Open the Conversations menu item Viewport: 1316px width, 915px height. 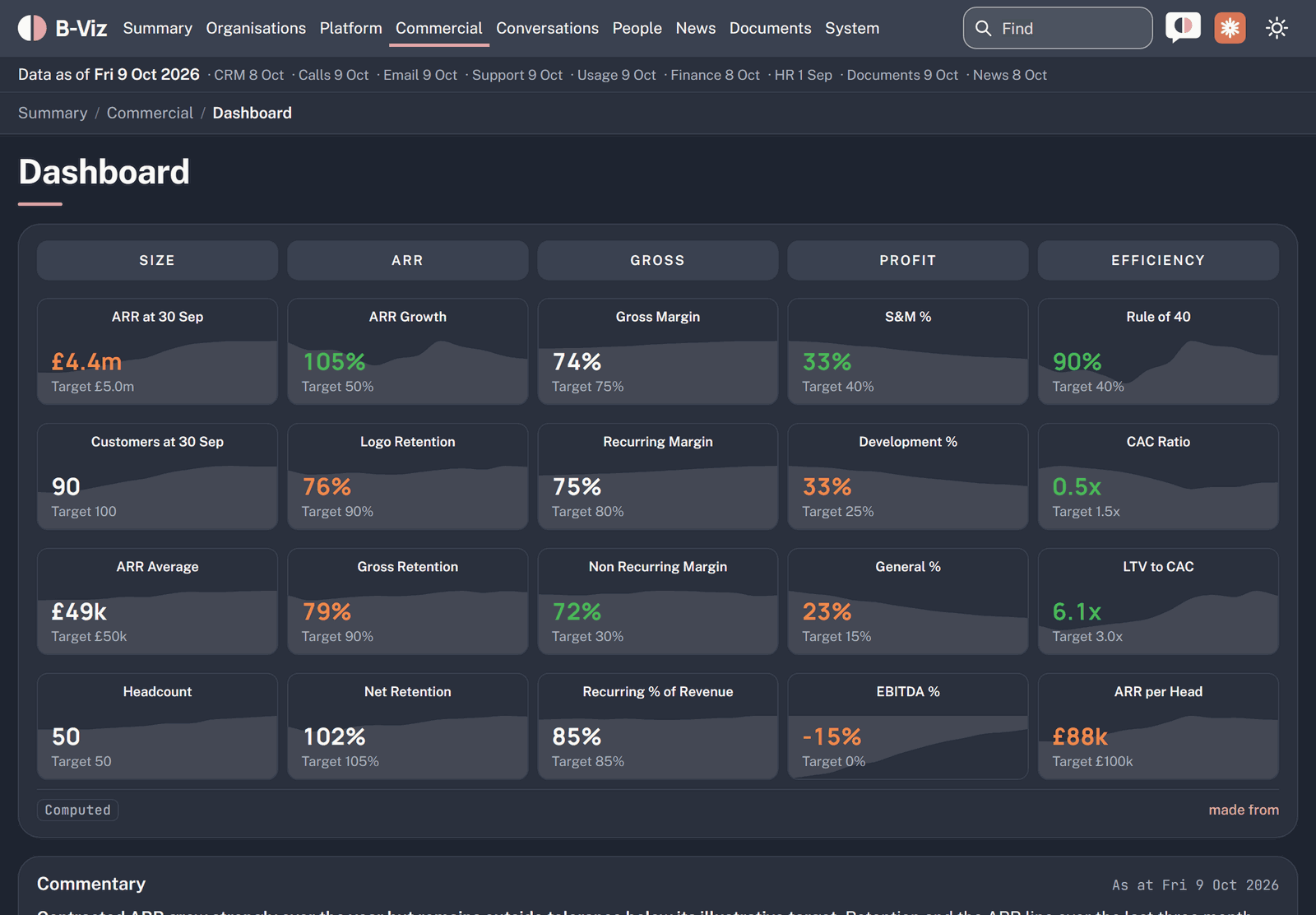[547, 28]
